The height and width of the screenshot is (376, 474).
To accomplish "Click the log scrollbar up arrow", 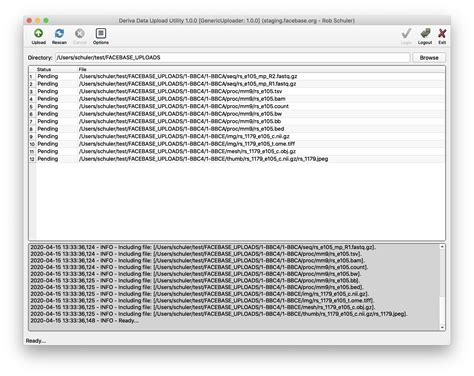I will point(442,247).
